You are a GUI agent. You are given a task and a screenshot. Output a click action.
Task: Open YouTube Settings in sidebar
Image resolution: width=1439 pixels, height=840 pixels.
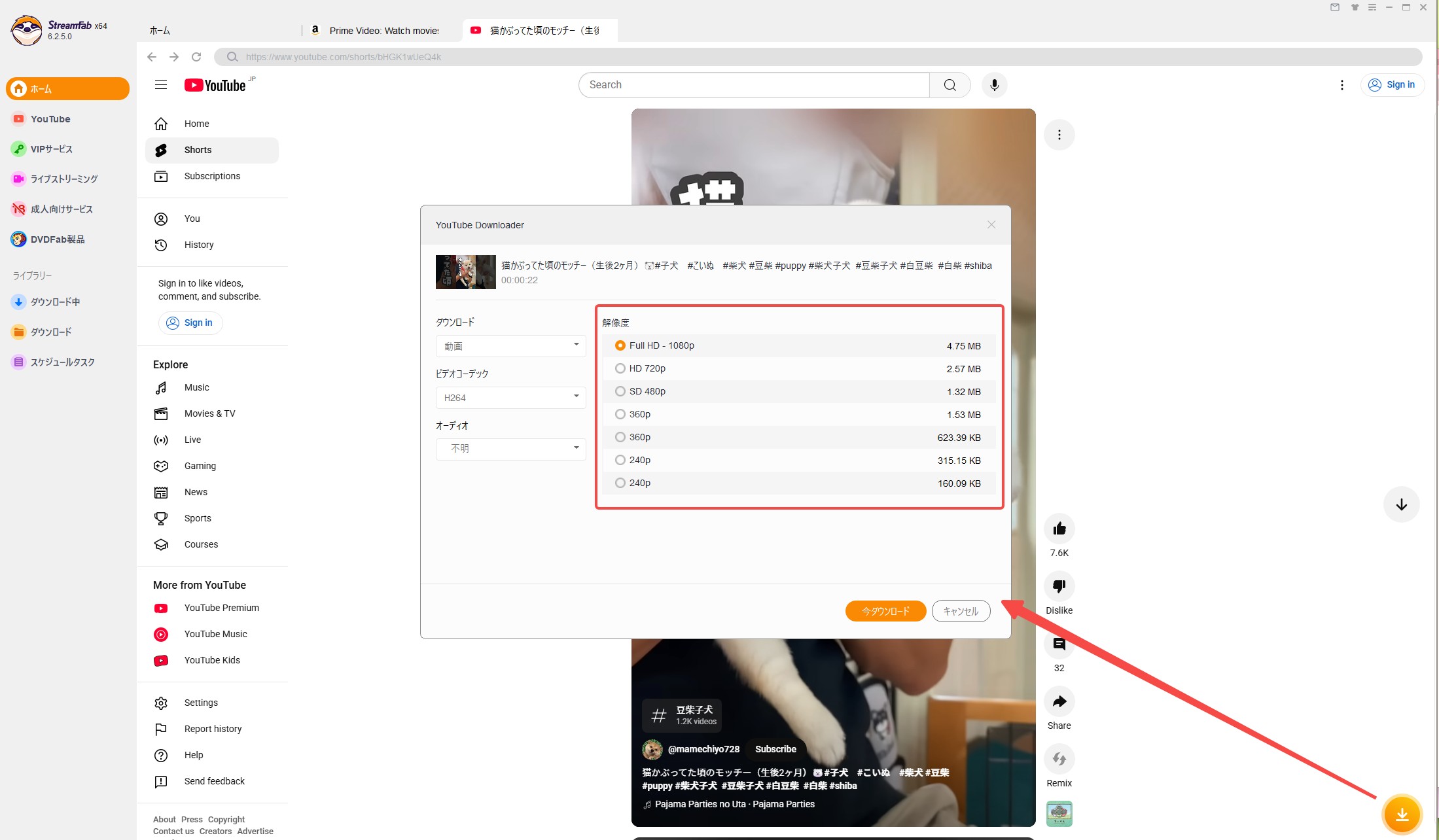(211, 703)
